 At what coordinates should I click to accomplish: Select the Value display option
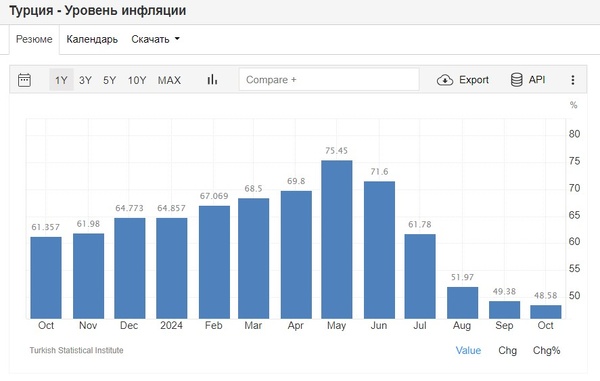[x=468, y=350]
